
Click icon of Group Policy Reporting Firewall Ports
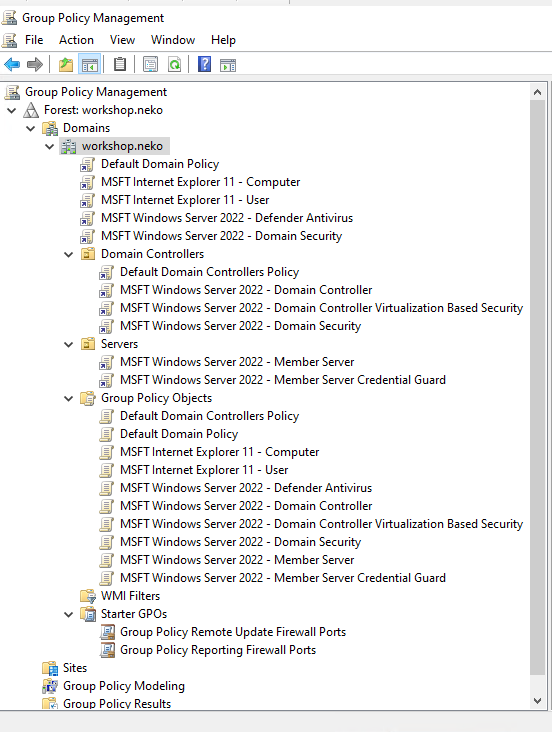pos(107,650)
